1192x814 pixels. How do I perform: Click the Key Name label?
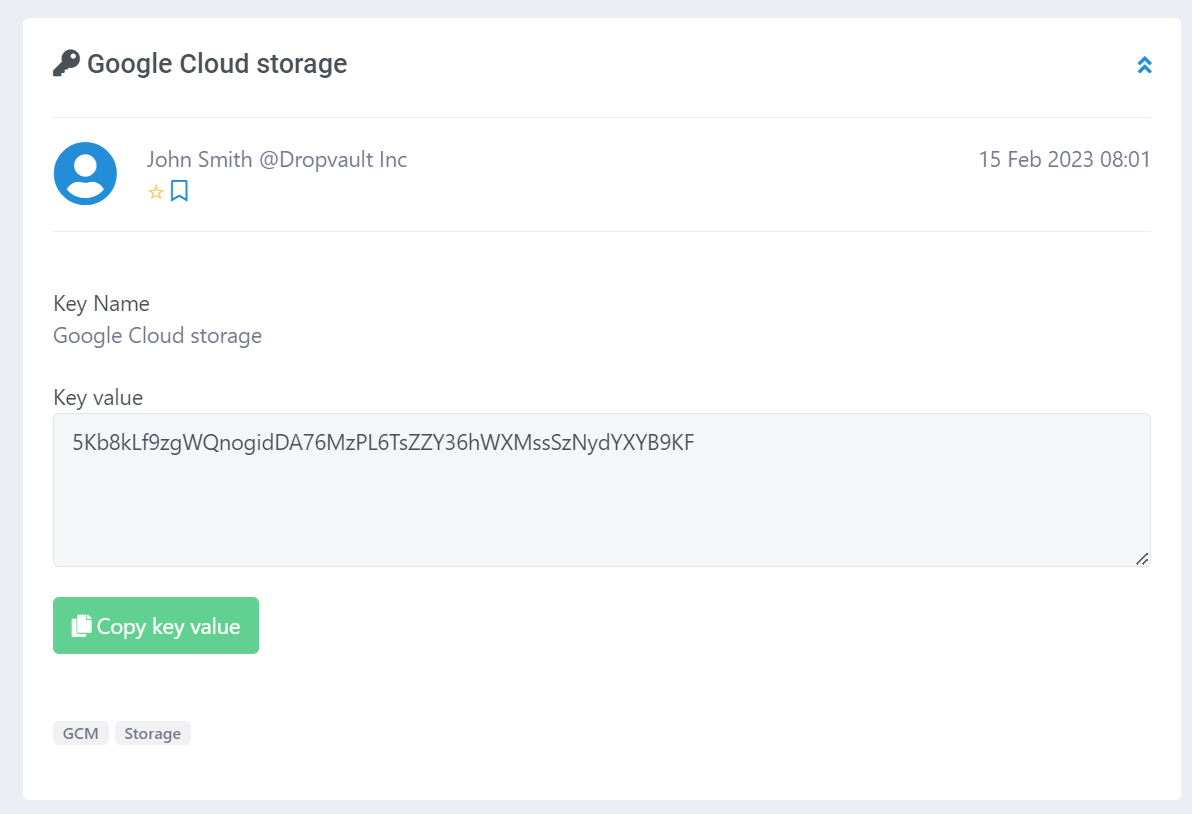point(101,303)
